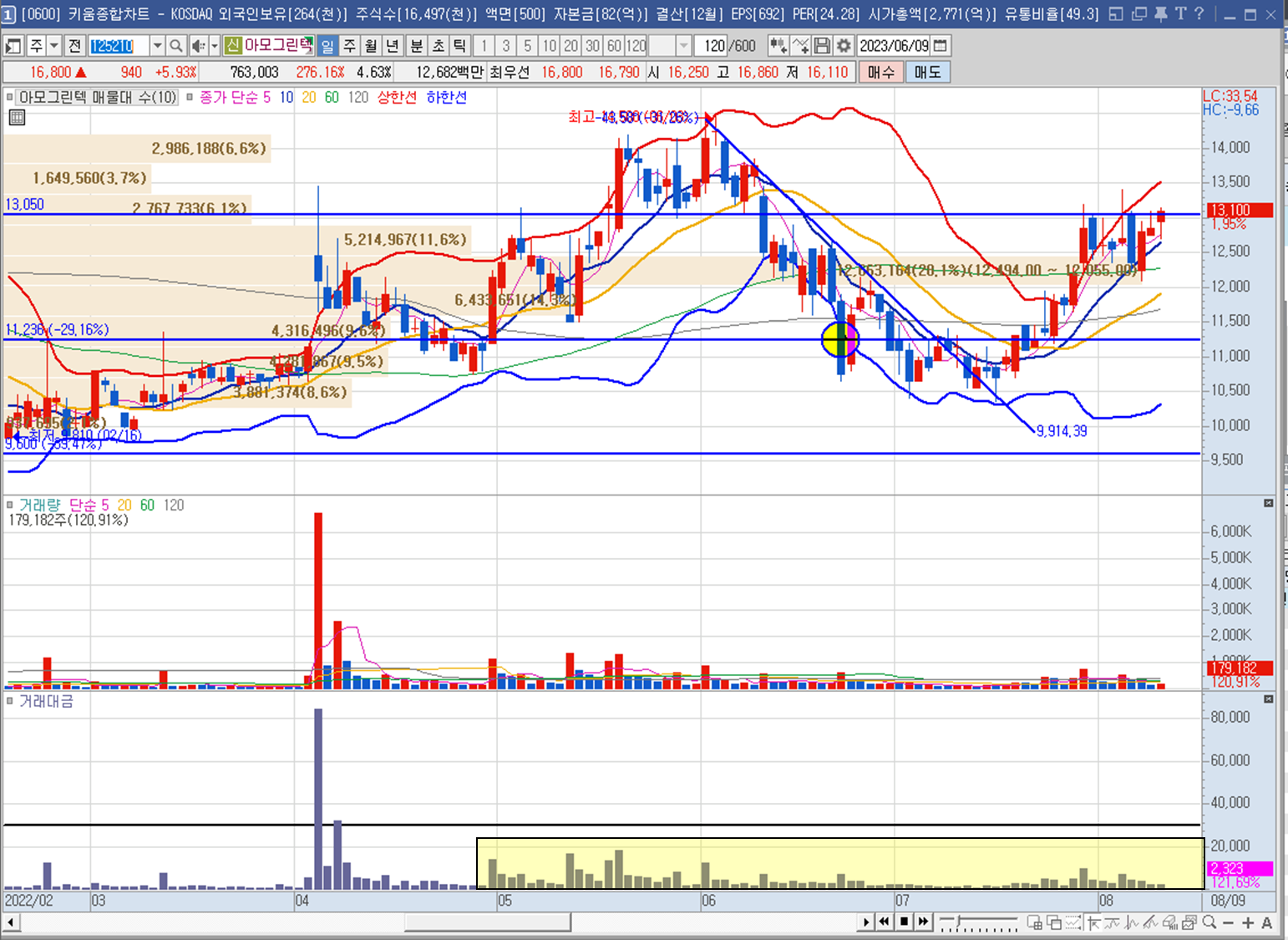Click the chart image capture icon at bottom
Image resolution: width=1288 pixels, height=940 pixels.
point(1190,922)
